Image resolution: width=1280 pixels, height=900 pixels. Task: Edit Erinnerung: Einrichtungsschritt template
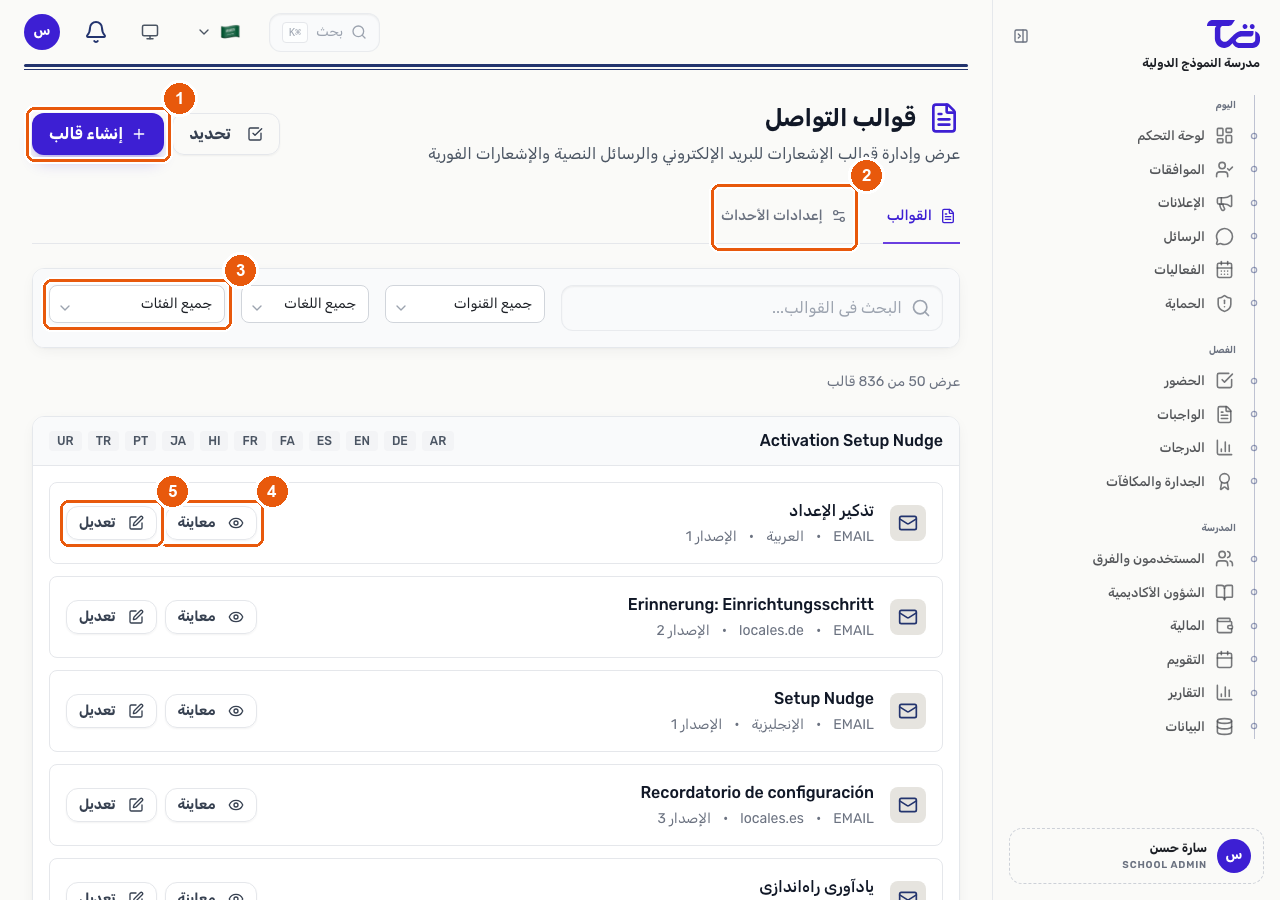pyautogui.click(x=112, y=617)
